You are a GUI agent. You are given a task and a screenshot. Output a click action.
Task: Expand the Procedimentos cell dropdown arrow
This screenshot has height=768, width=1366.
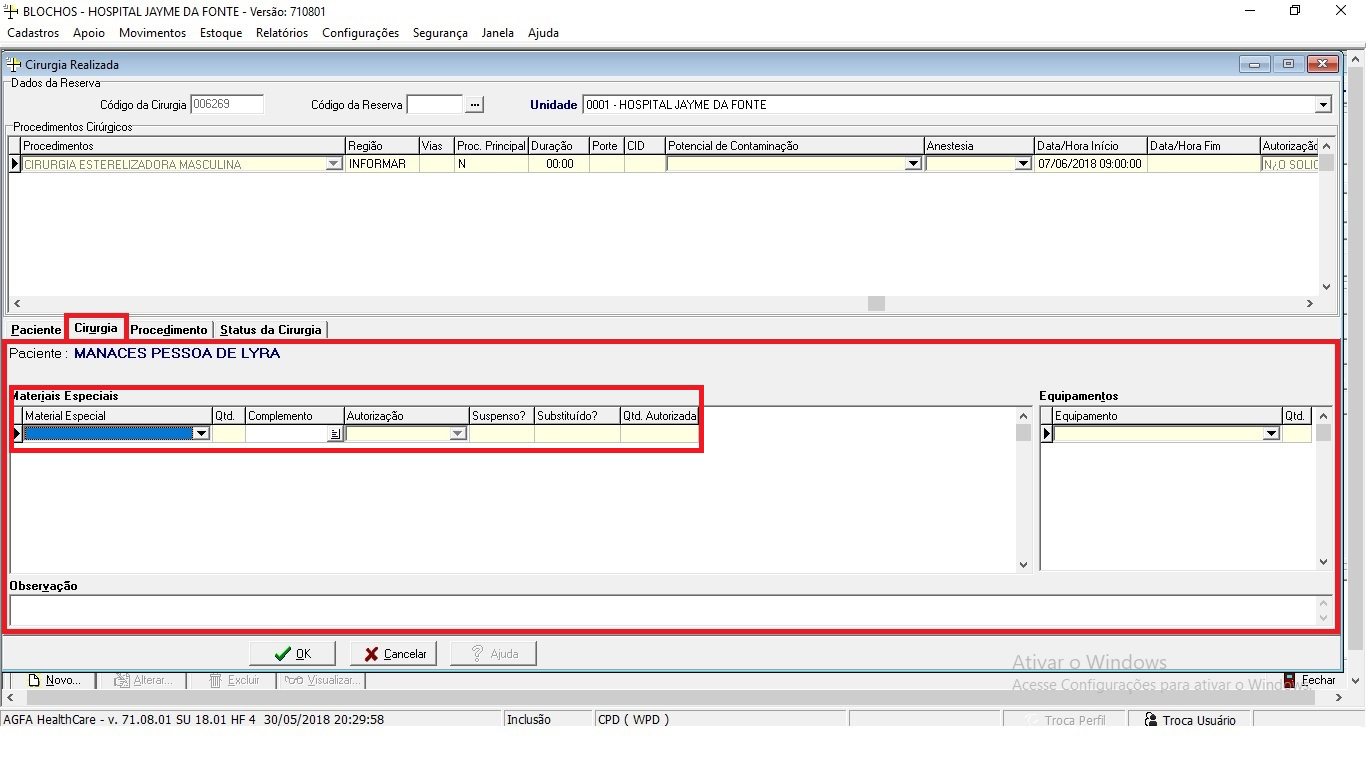(x=334, y=164)
